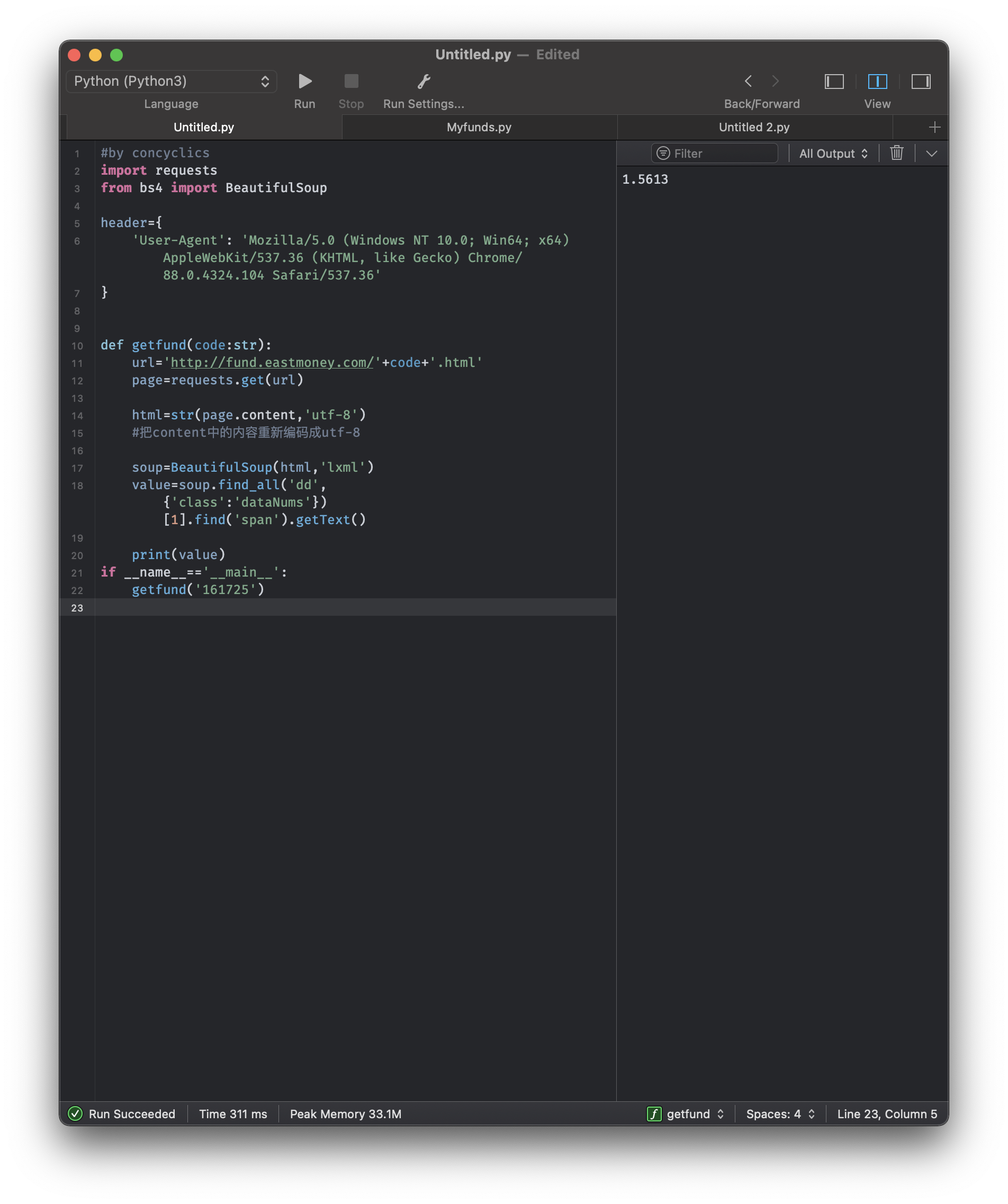Expand console options chevron
This screenshot has height=1204, width=1008.
tap(932, 154)
